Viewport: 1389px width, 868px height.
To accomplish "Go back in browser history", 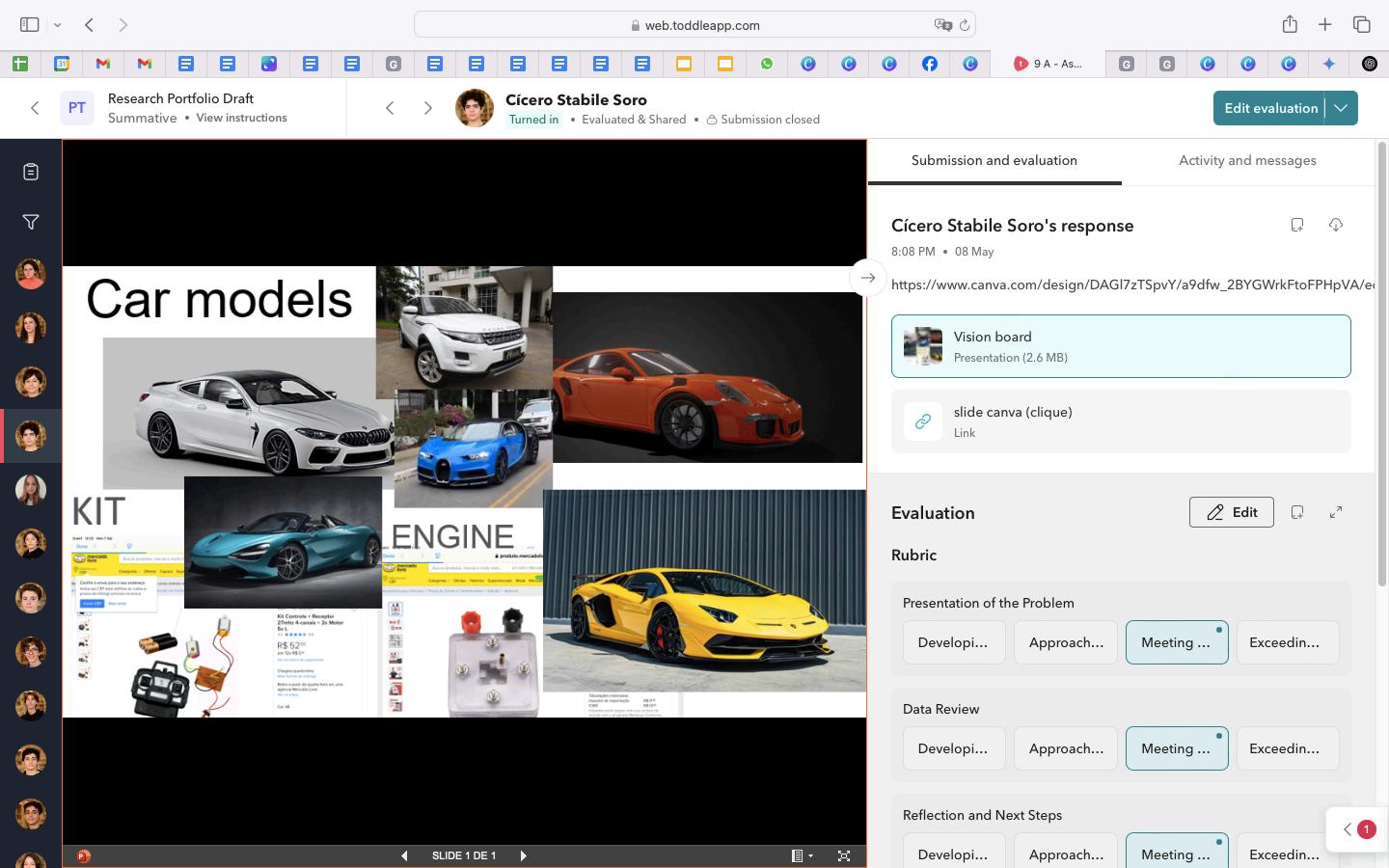I will (x=89, y=25).
